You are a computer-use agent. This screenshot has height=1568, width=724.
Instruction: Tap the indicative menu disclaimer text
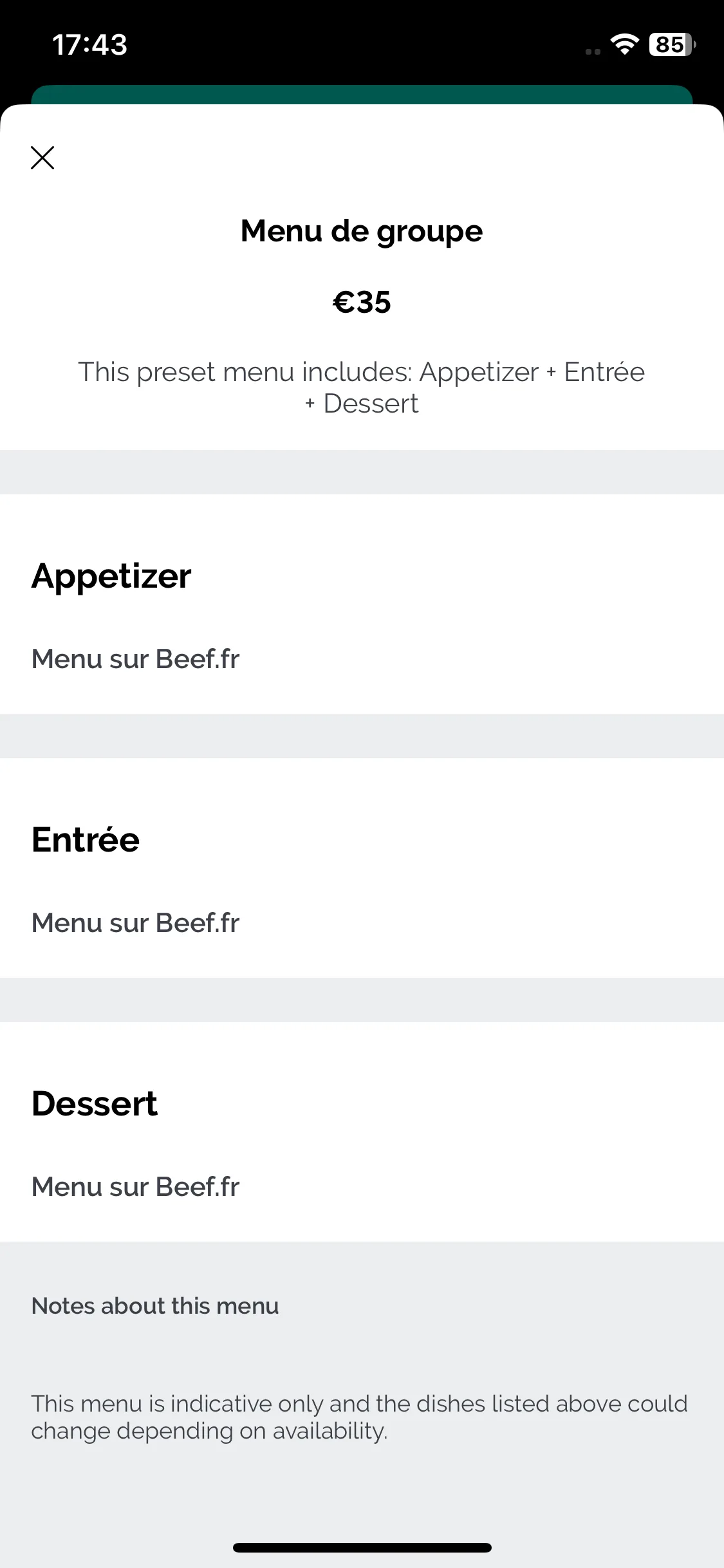click(x=360, y=1417)
